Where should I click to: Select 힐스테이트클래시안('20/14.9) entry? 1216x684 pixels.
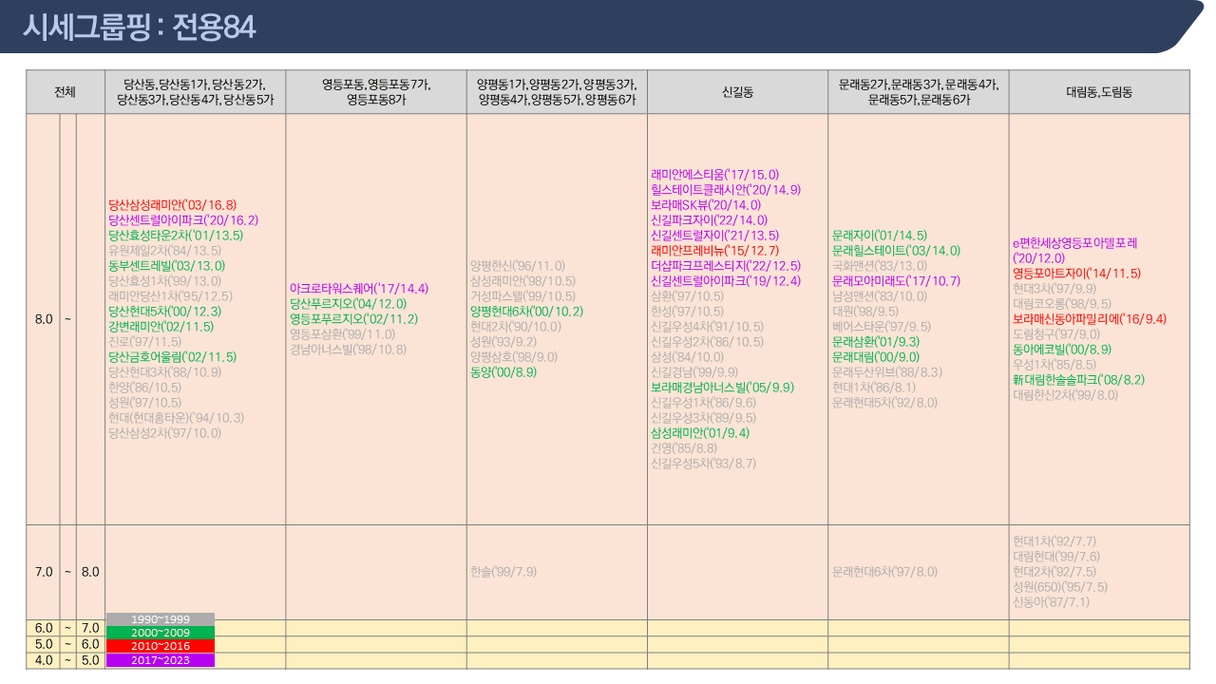[x=725, y=189]
